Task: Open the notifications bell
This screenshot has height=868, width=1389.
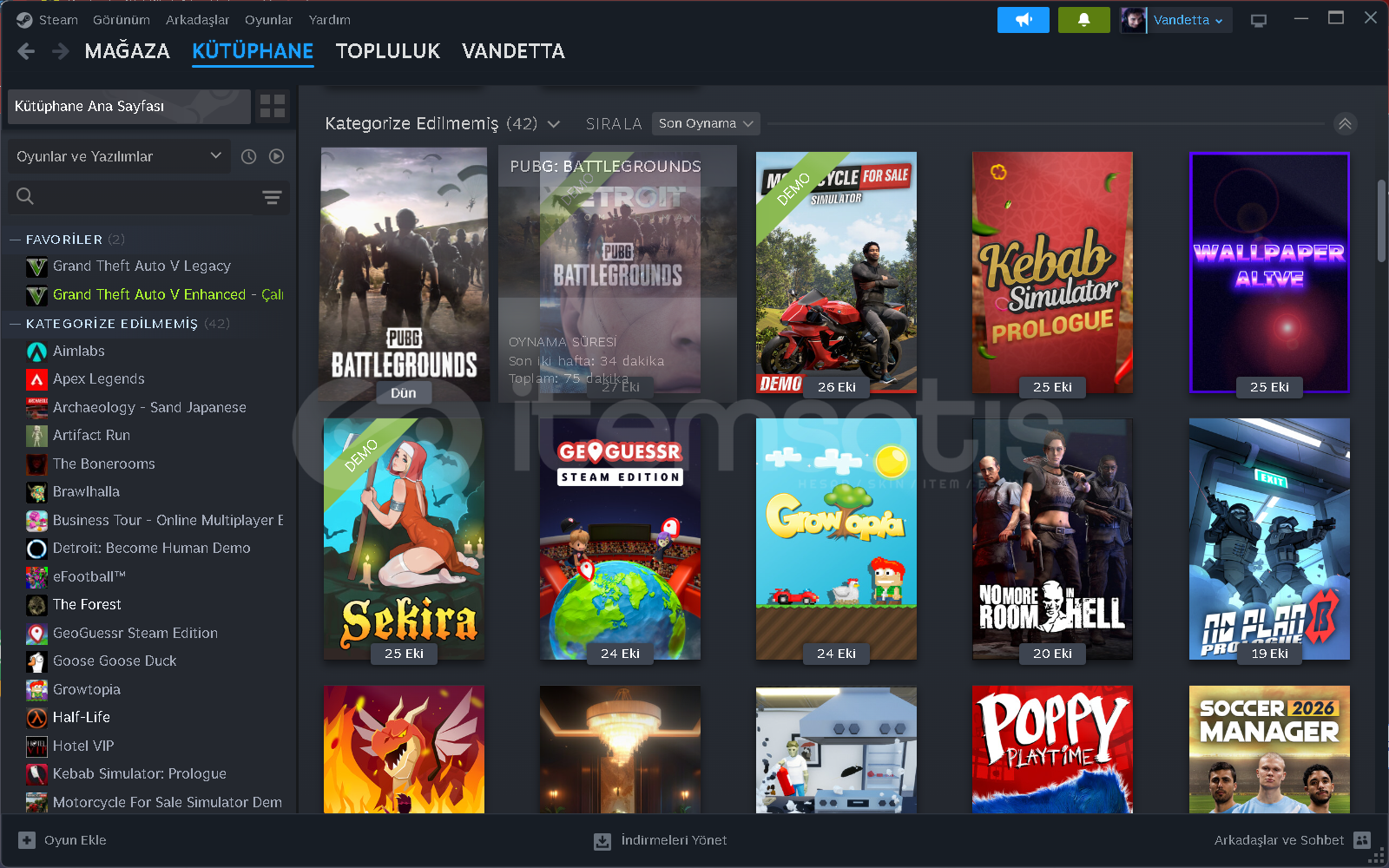Action: pyautogui.click(x=1084, y=20)
